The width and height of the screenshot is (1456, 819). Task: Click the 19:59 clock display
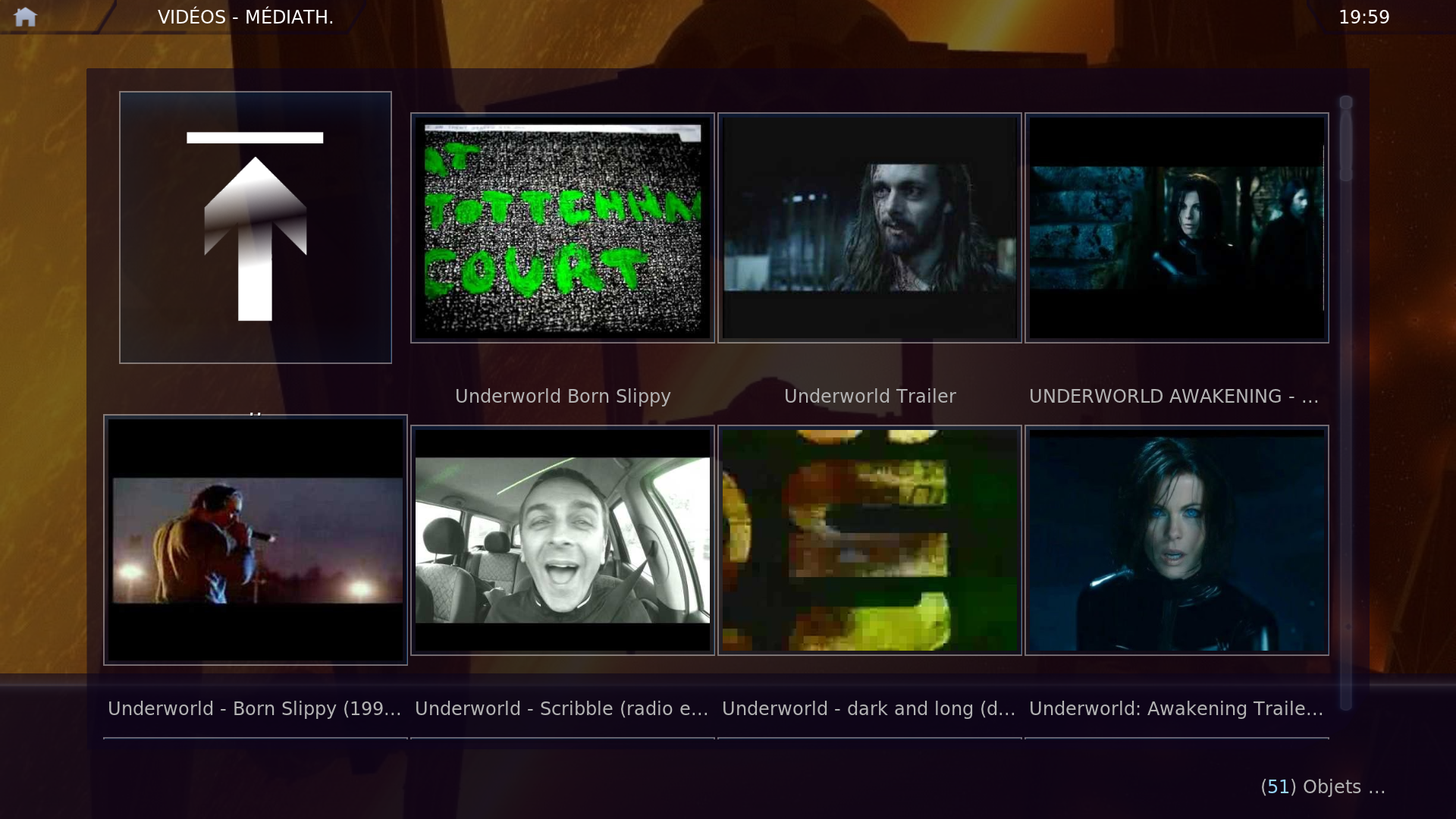point(1364,17)
